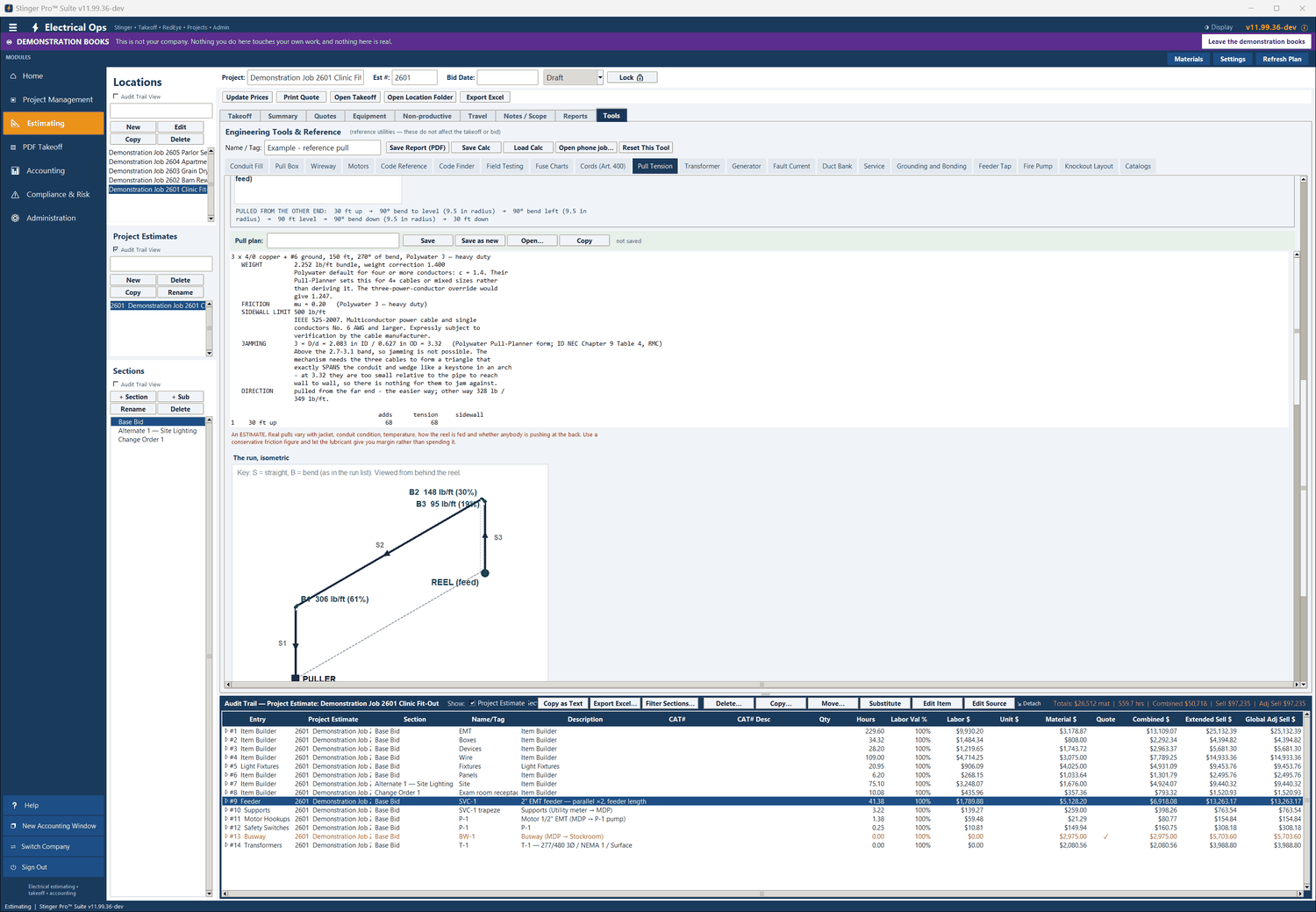Click the Demonstration Books banner icon
1316x912 pixels.
pyautogui.click(x=10, y=42)
